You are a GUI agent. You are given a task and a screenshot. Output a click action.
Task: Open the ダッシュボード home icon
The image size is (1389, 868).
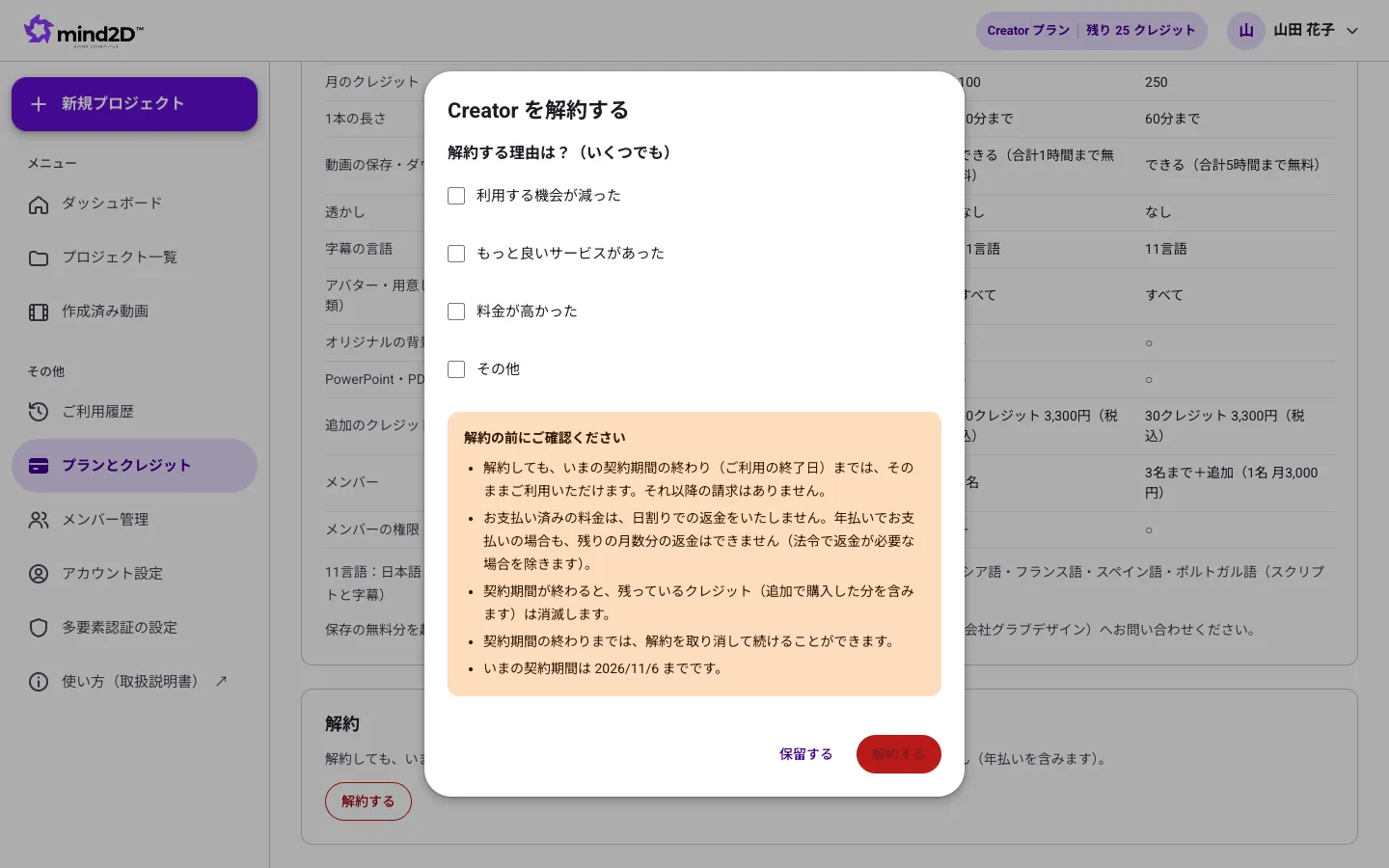39,204
